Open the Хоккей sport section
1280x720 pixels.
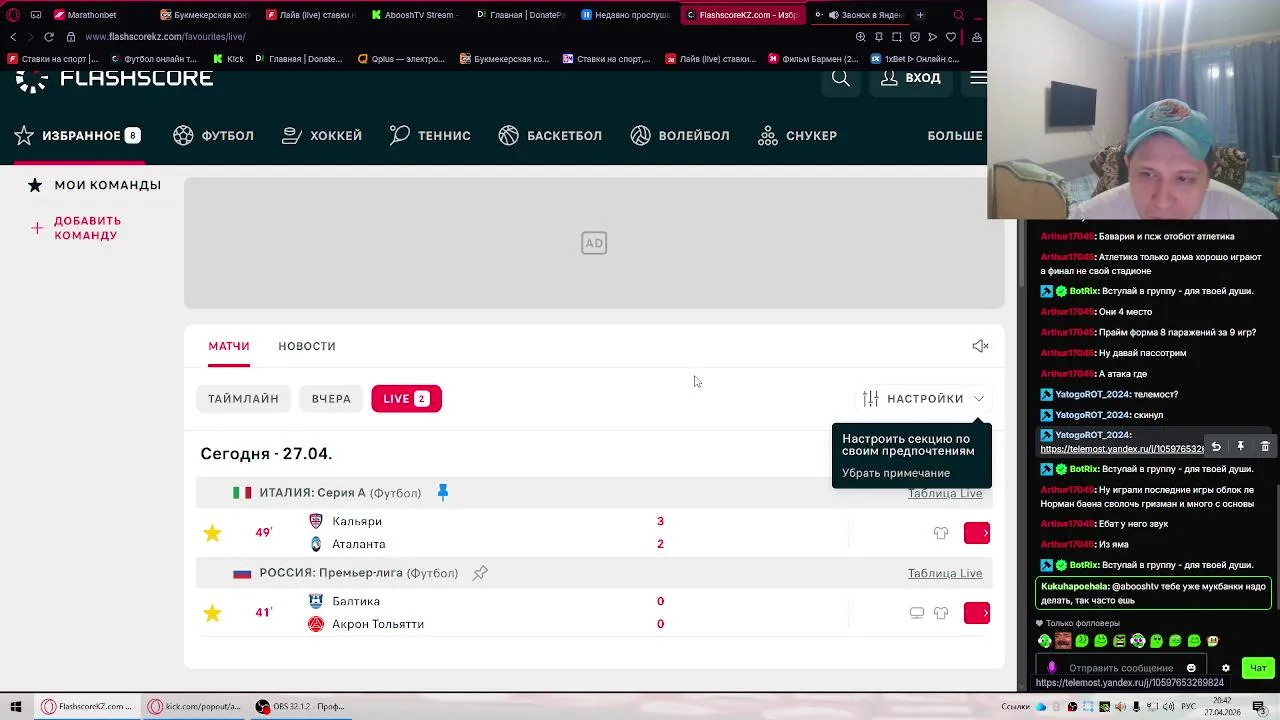coord(322,135)
